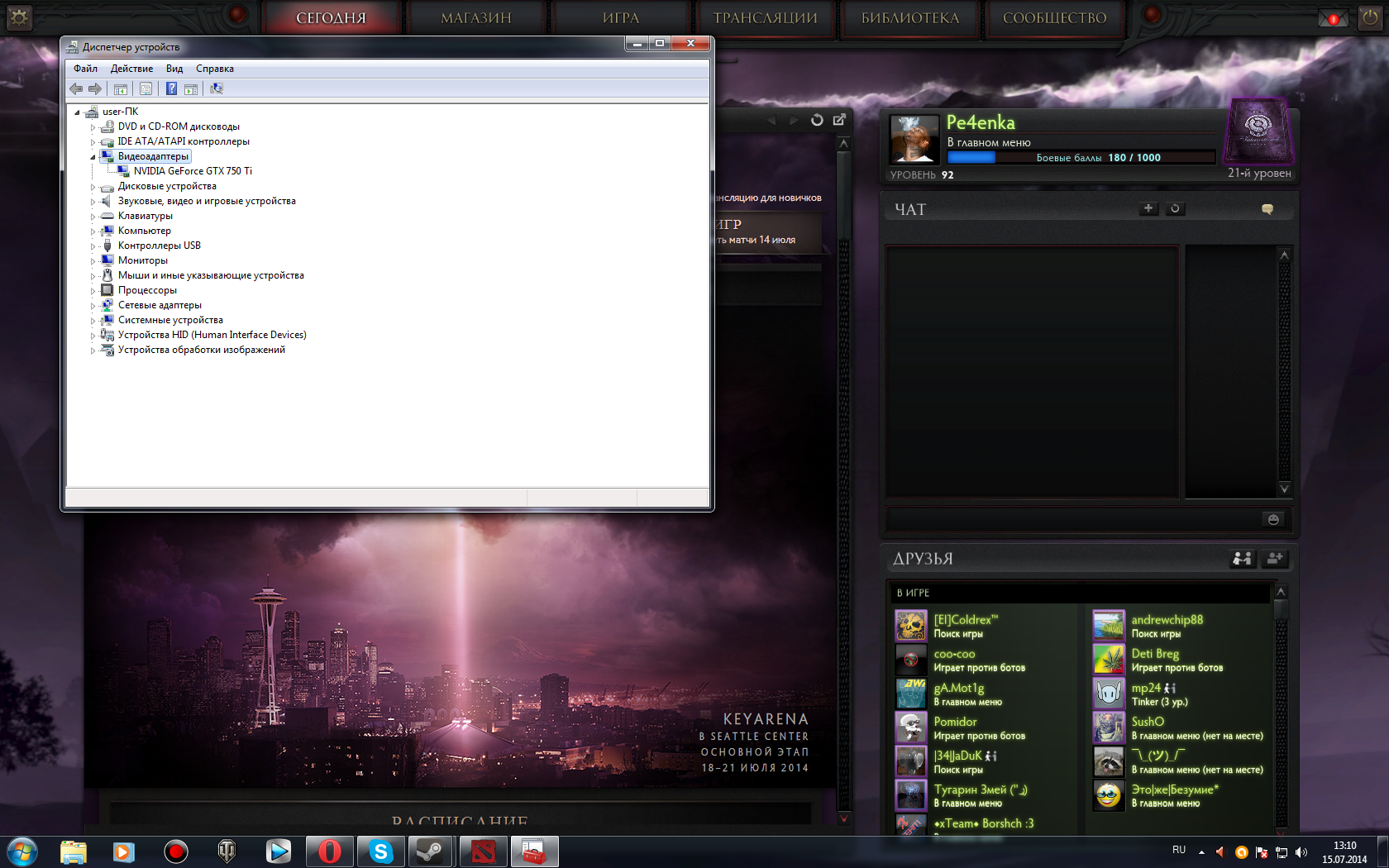Click the battle points progress bar
This screenshot has height=868, width=1389.
(x=1081, y=158)
